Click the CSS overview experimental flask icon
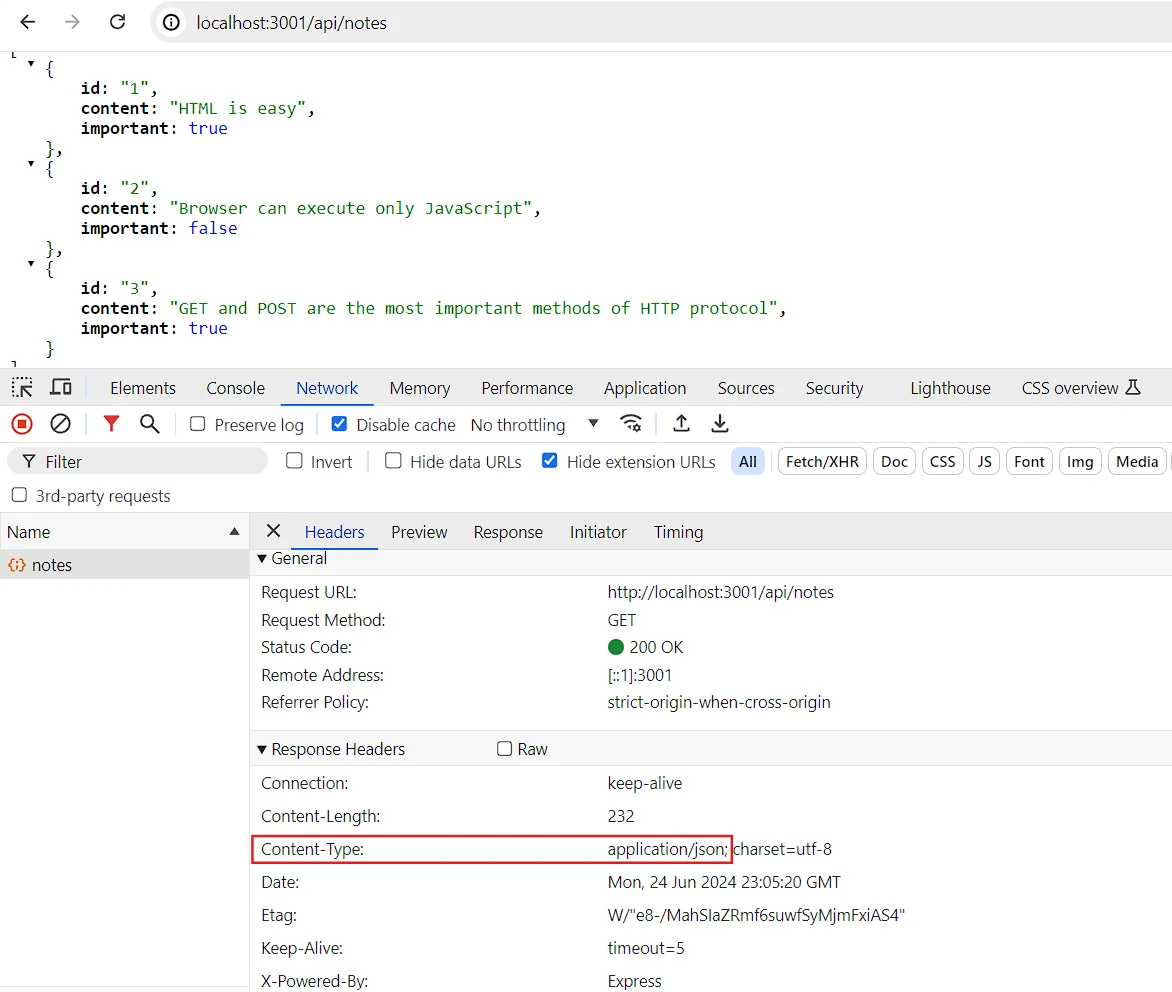 (x=1133, y=387)
